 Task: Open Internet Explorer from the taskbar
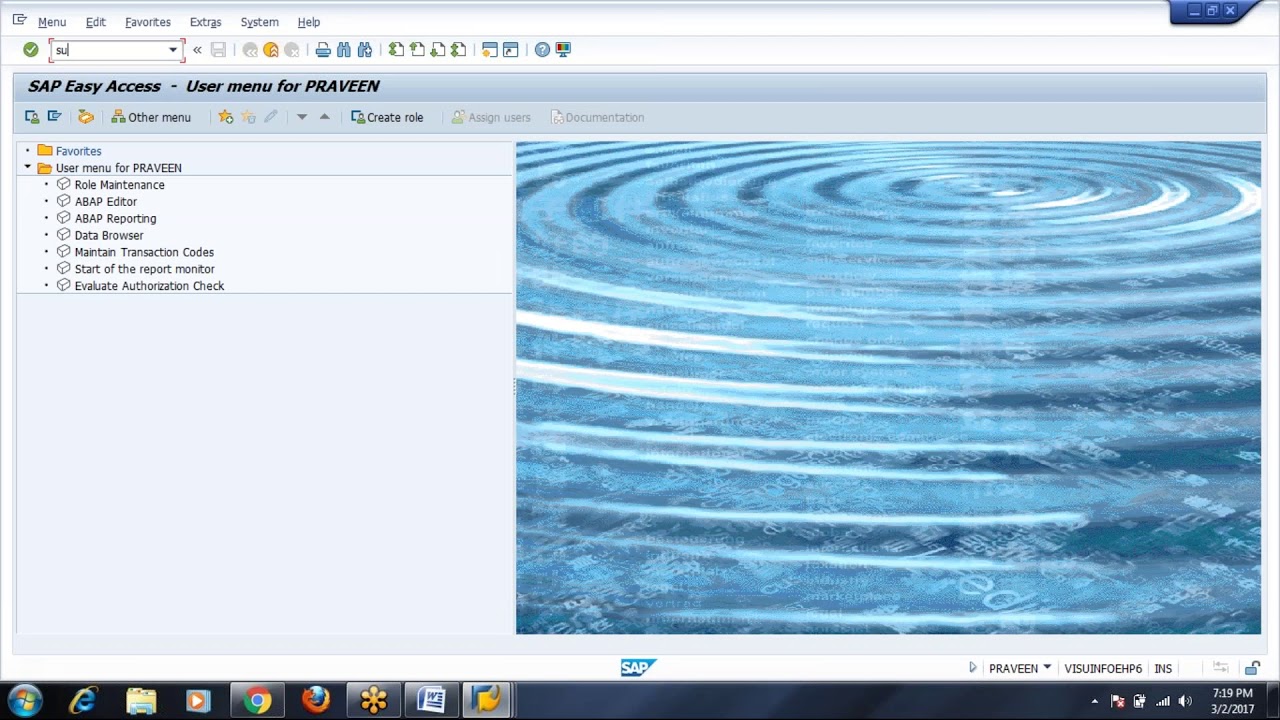click(83, 701)
